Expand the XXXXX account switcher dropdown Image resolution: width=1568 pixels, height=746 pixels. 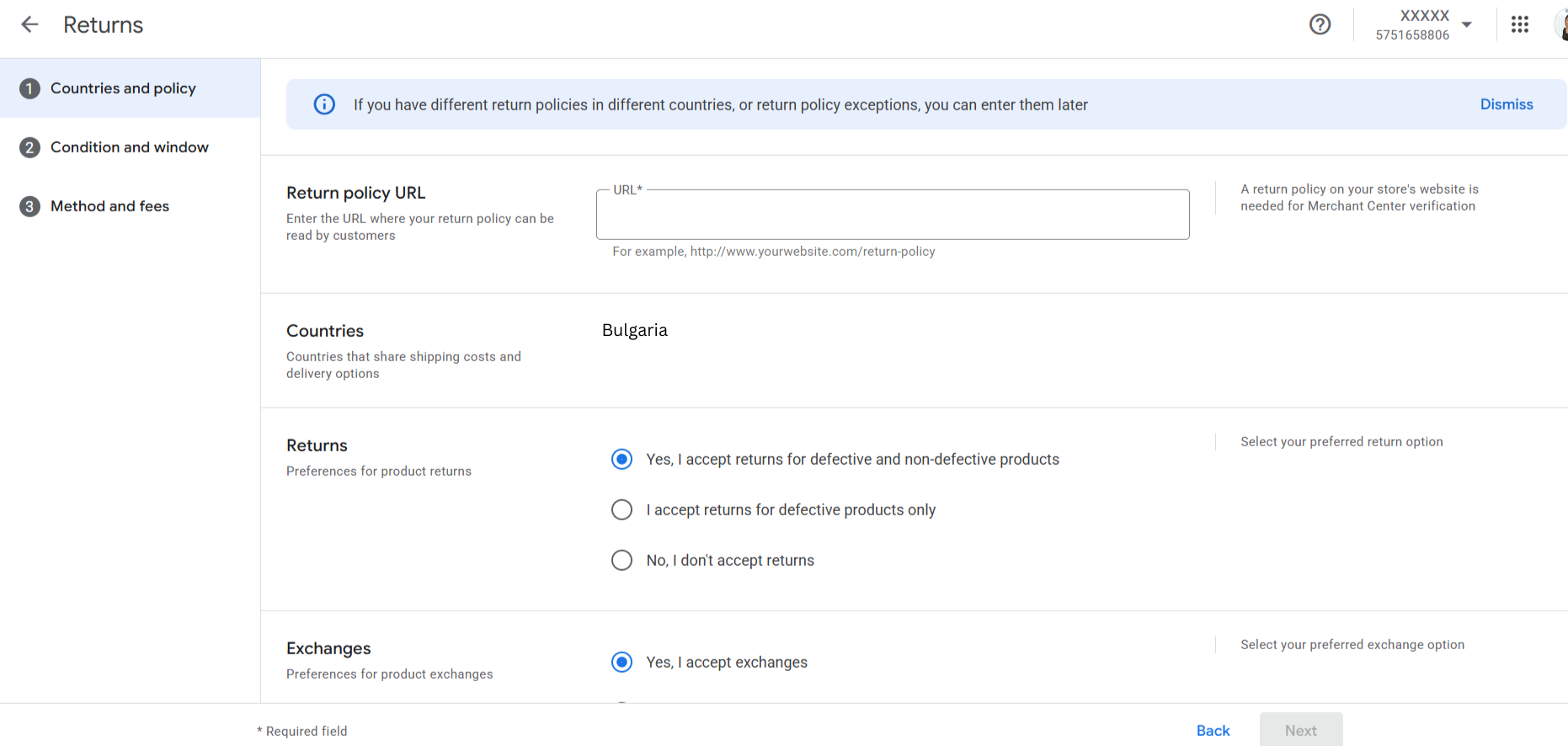pos(1466,24)
